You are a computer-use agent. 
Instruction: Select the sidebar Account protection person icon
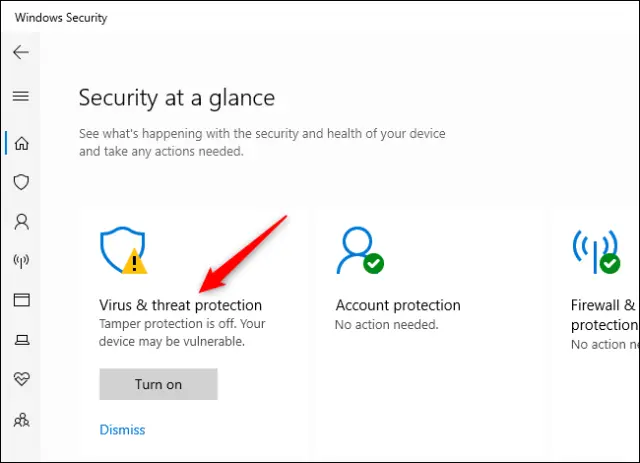[x=20, y=221]
